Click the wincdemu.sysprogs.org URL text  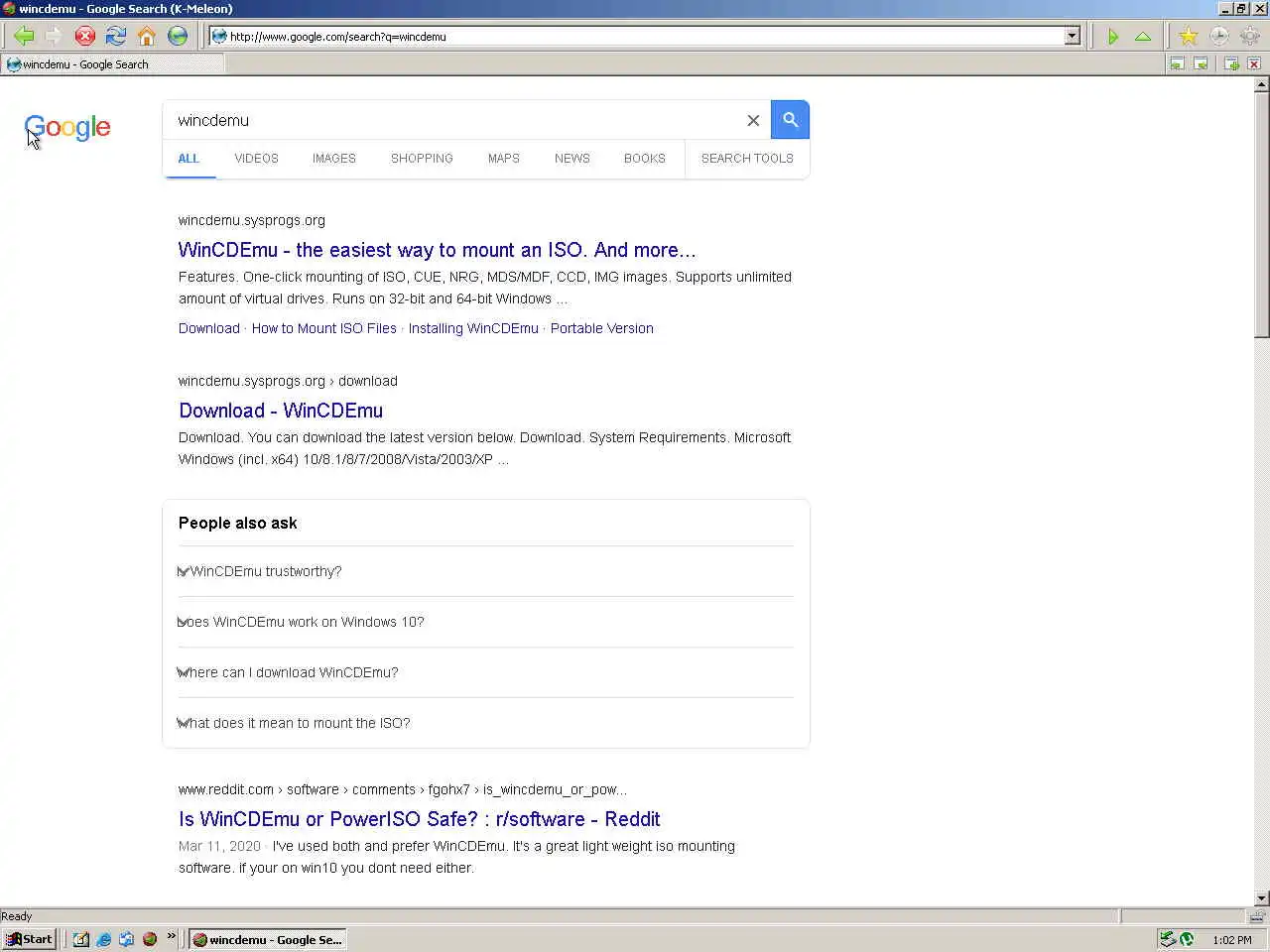252,220
